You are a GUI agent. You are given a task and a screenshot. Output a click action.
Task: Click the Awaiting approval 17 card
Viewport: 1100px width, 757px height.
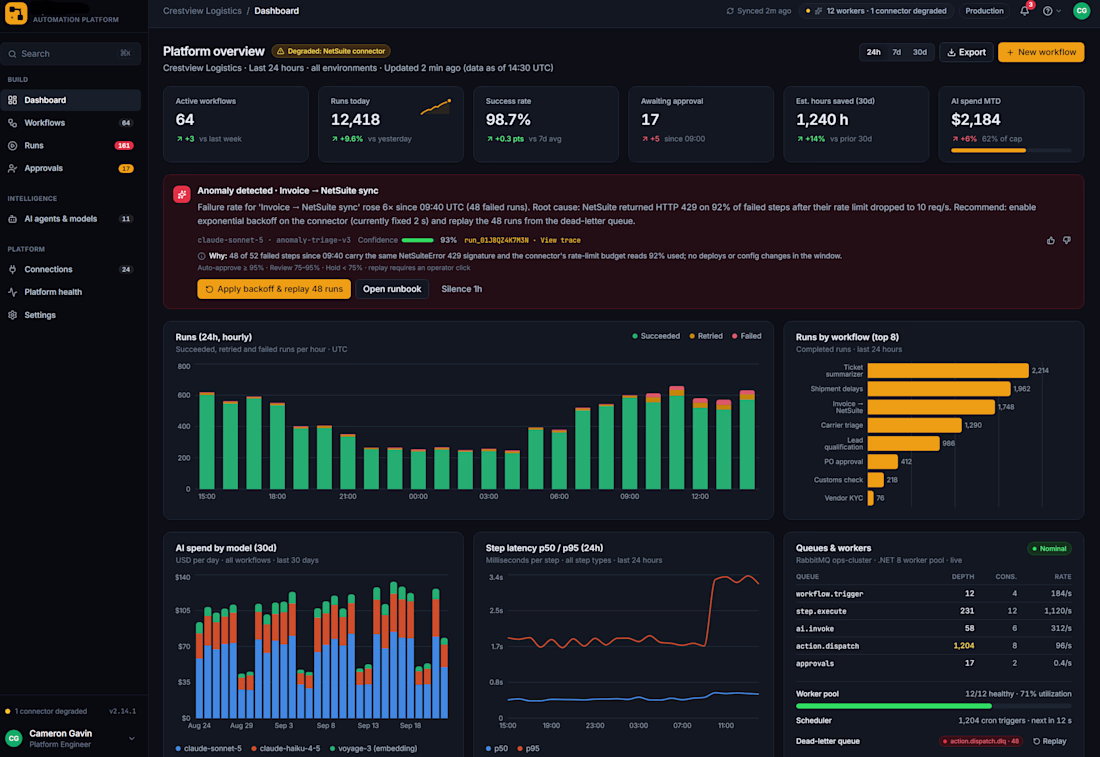700,124
